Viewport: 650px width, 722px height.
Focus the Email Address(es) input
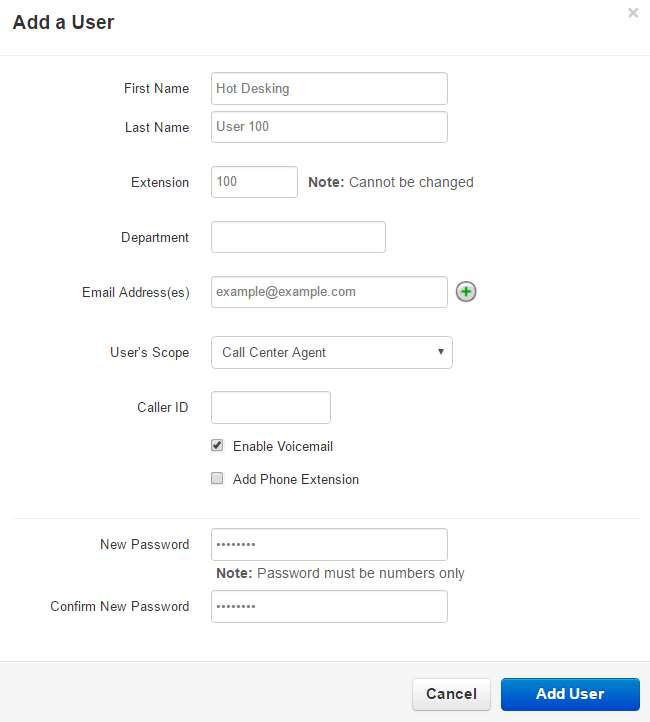point(329,292)
